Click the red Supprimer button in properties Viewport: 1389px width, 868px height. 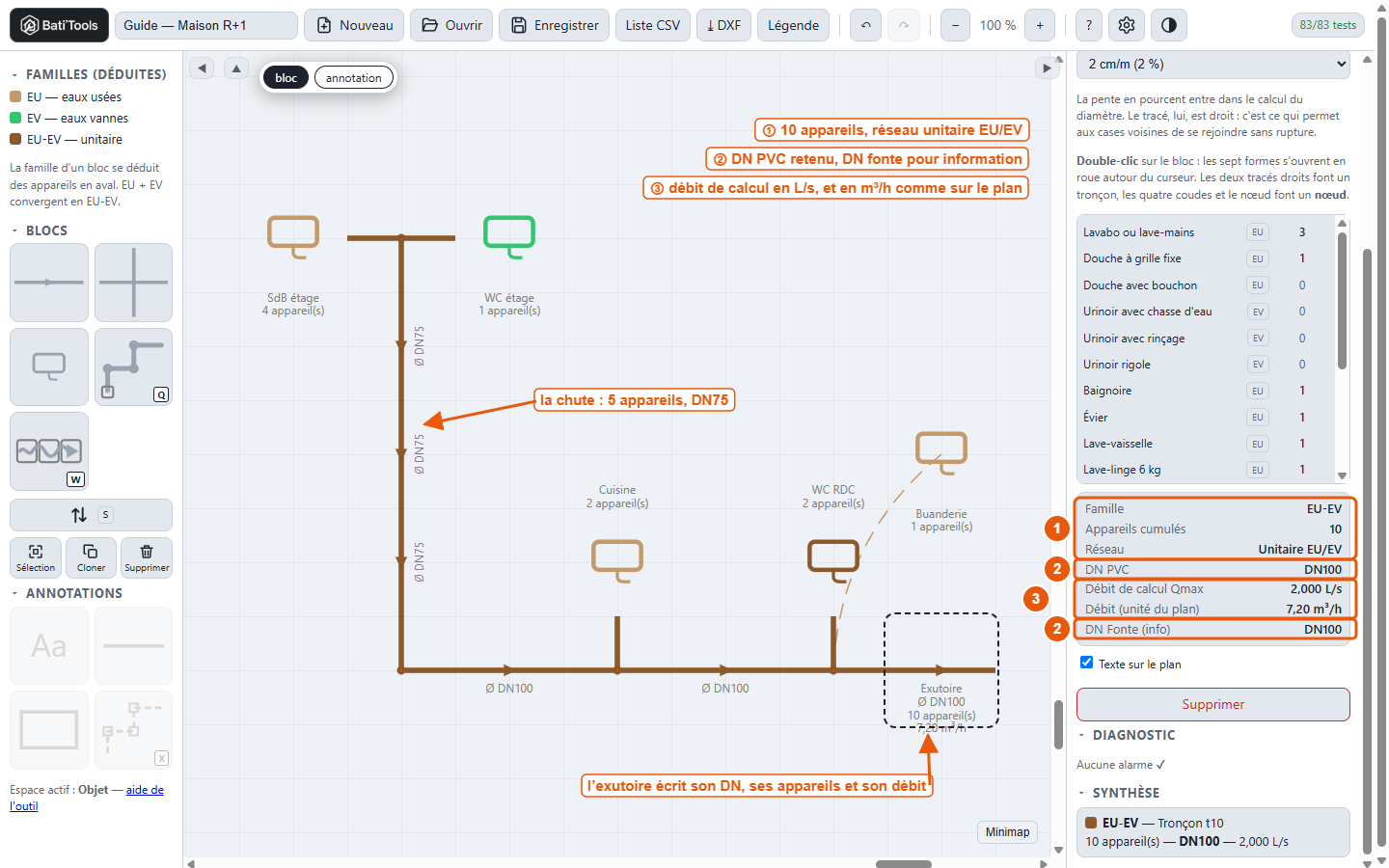tap(1213, 704)
